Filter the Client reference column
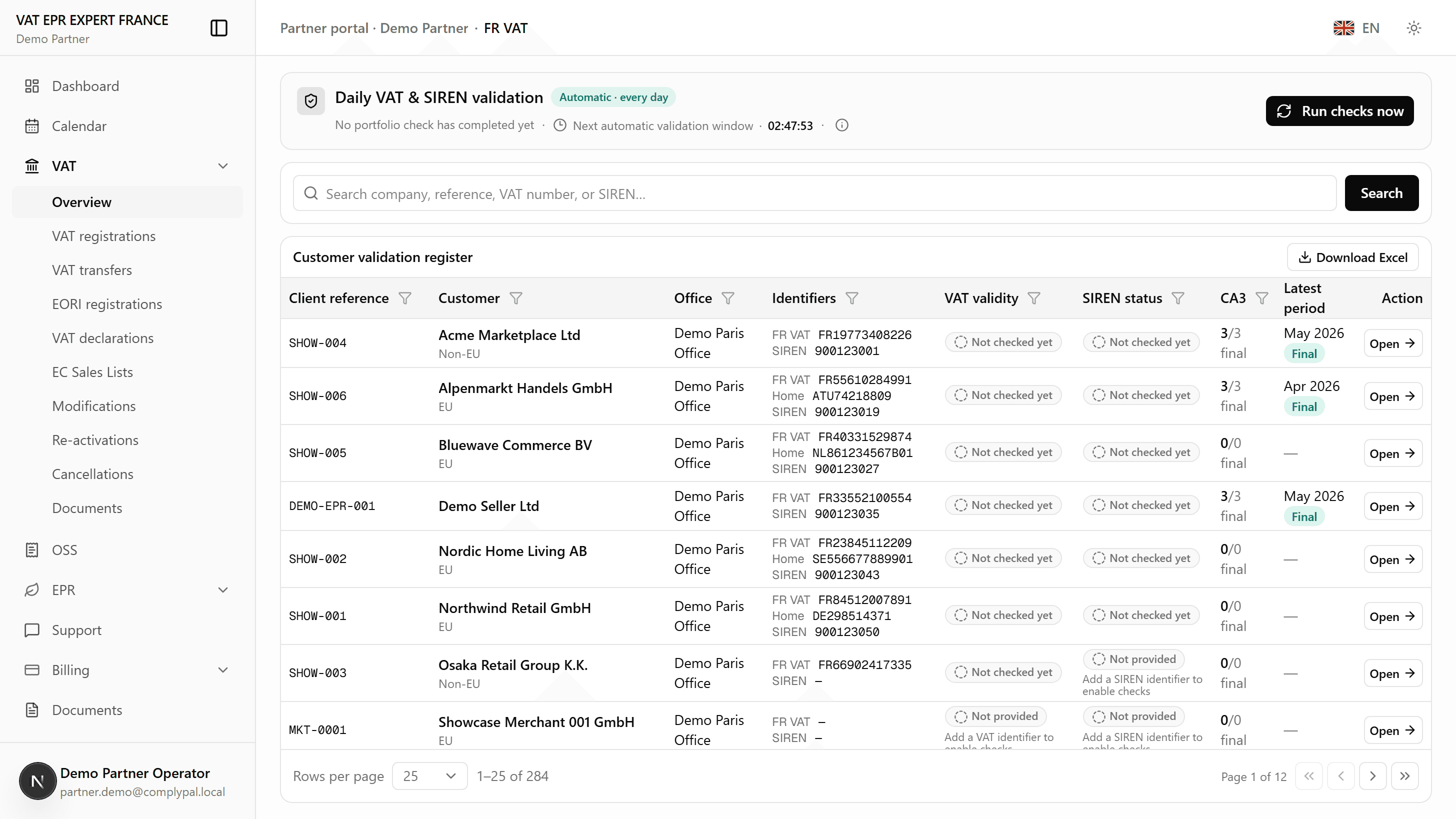Viewport: 1456px width, 819px height. click(x=404, y=298)
